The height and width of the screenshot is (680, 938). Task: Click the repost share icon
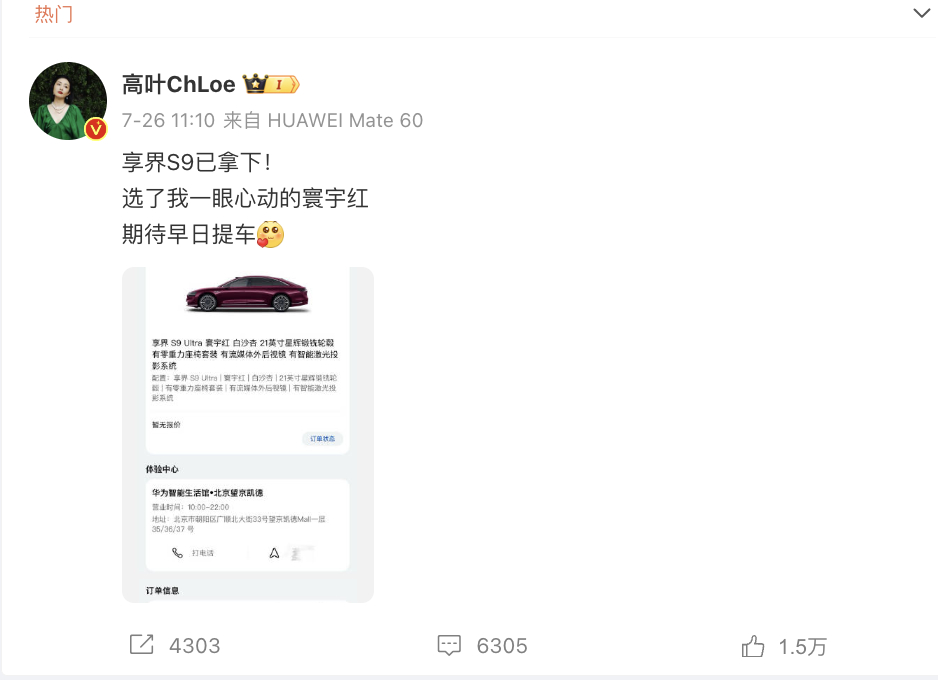(x=142, y=645)
